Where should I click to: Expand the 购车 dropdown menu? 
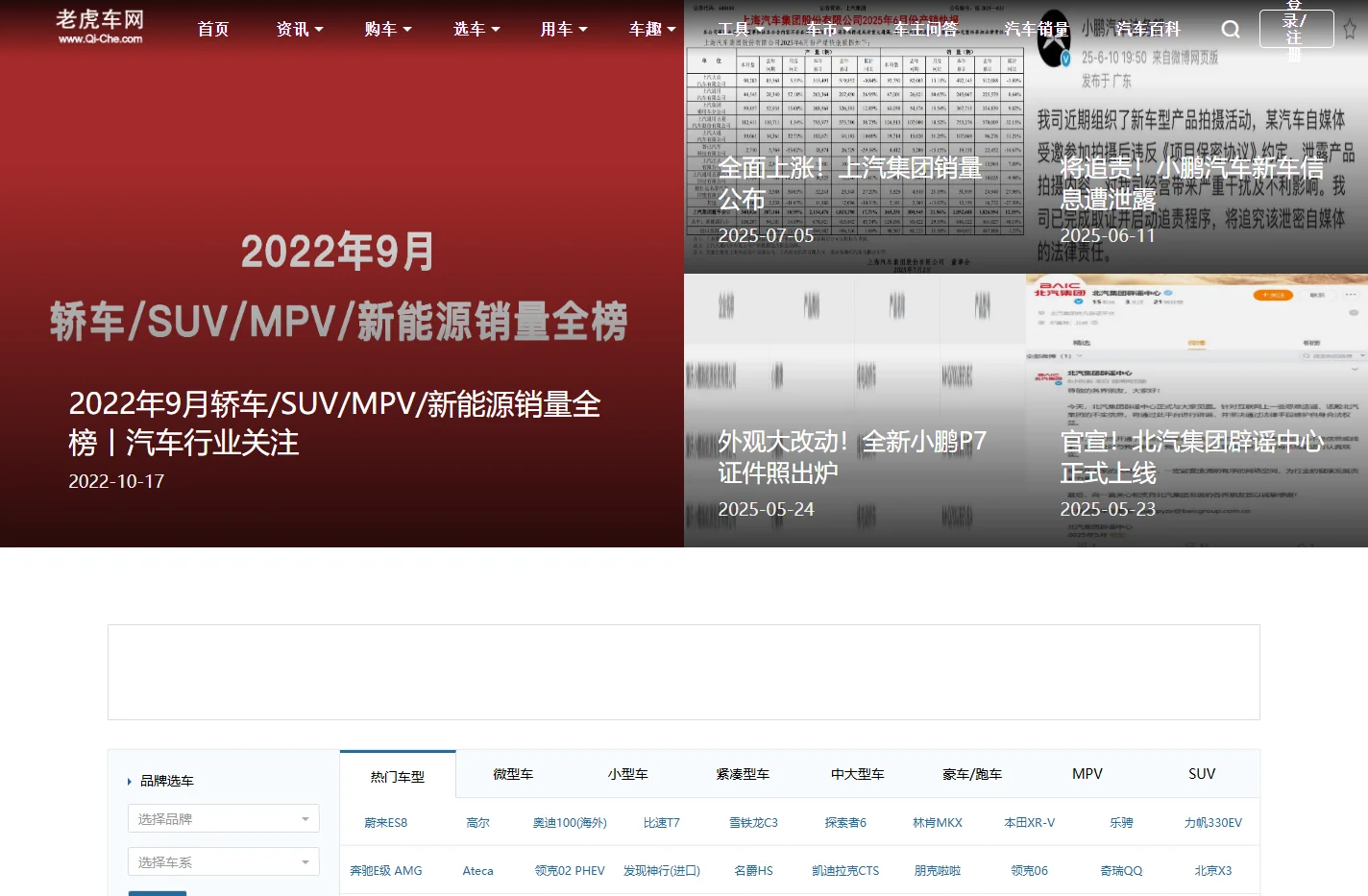click(388, 30)
